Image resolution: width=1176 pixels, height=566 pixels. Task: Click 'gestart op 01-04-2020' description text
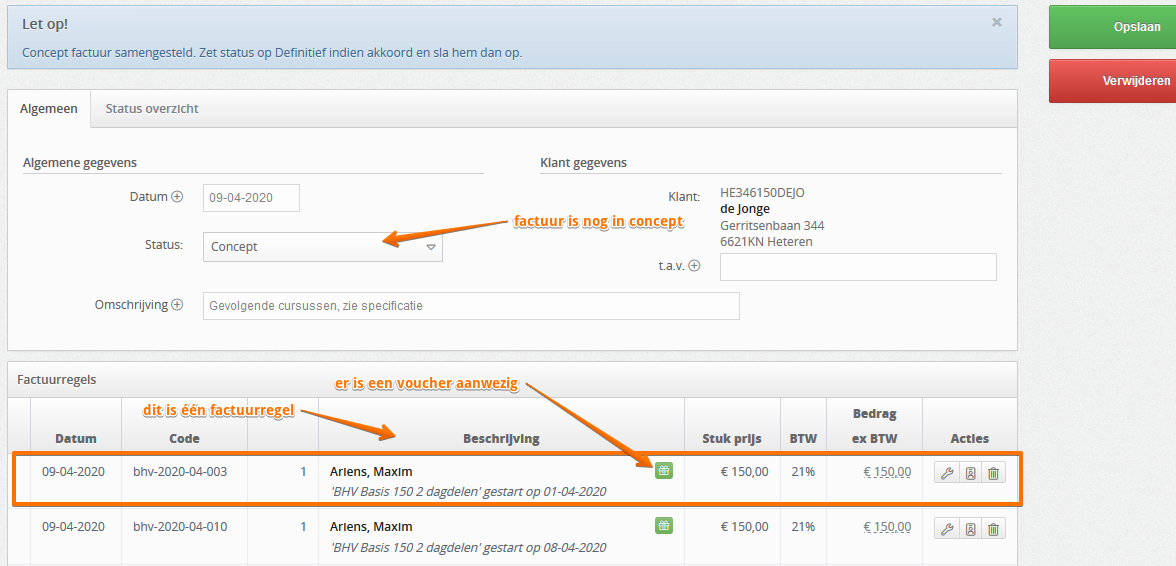(544, 492)
